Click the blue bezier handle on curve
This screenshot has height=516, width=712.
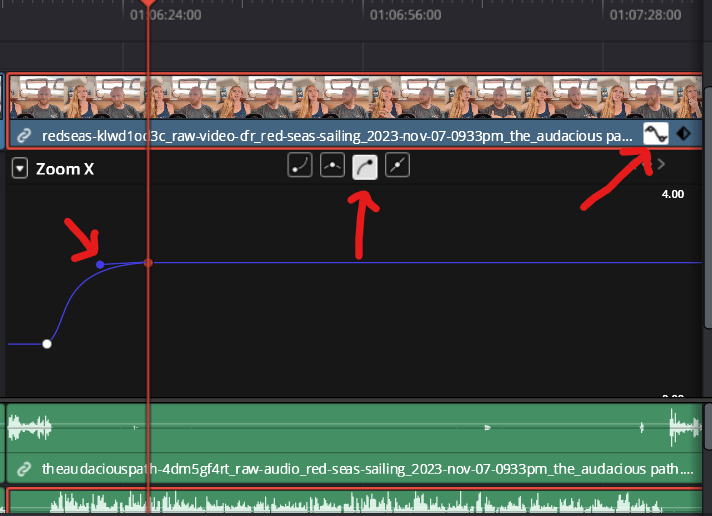click(x=100, y=264)
